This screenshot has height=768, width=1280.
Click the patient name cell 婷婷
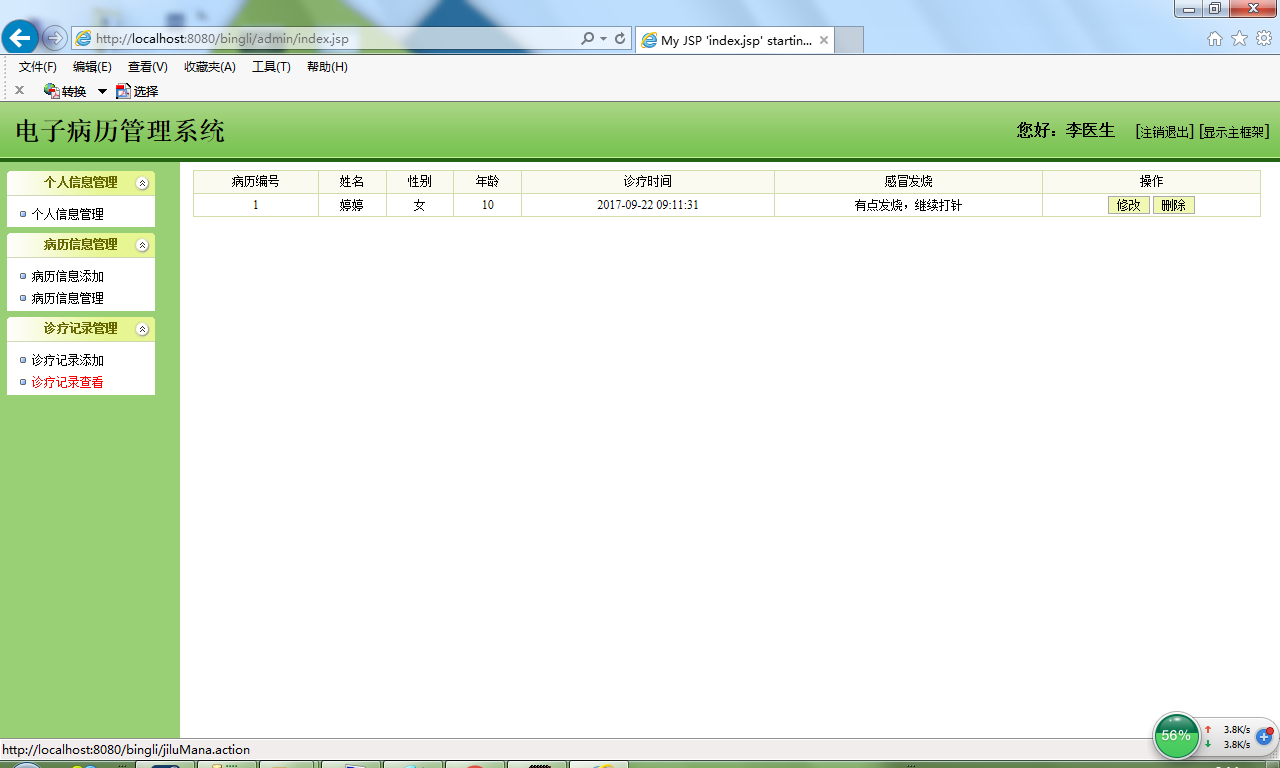(352, 205)
